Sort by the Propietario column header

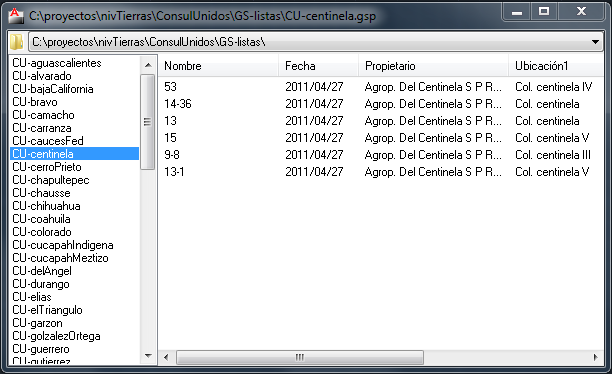[x=433, y=66]
